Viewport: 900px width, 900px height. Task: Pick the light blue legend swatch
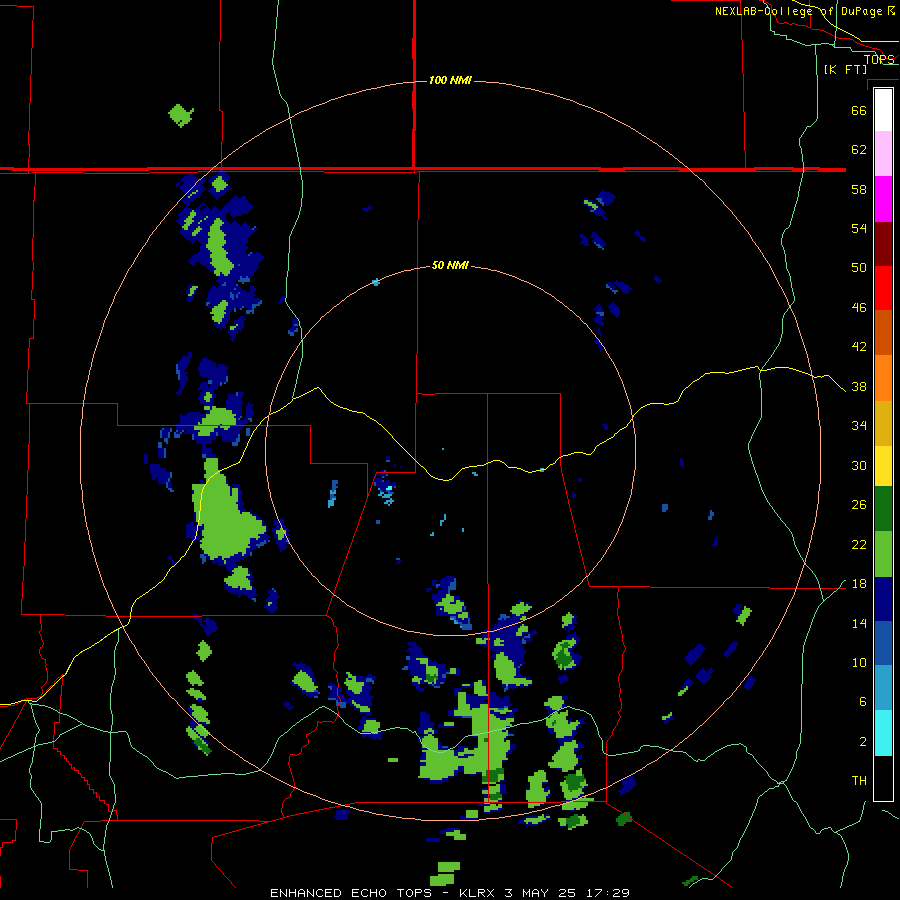pos(883,688)
